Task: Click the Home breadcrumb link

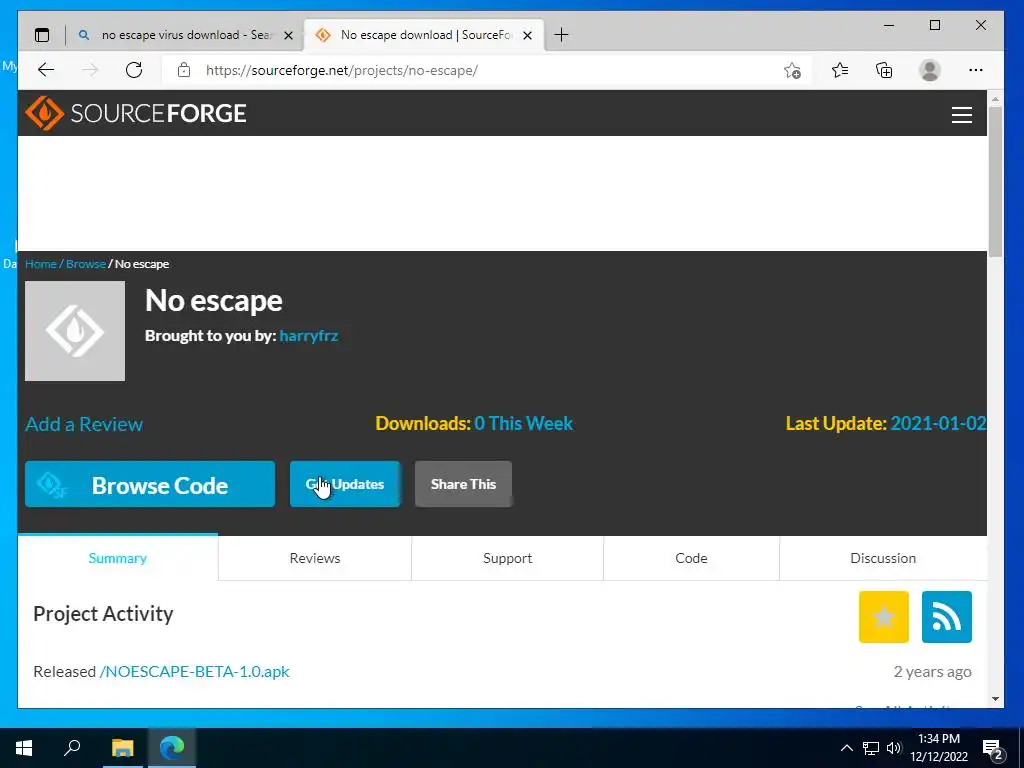Action: pos(40,264)
